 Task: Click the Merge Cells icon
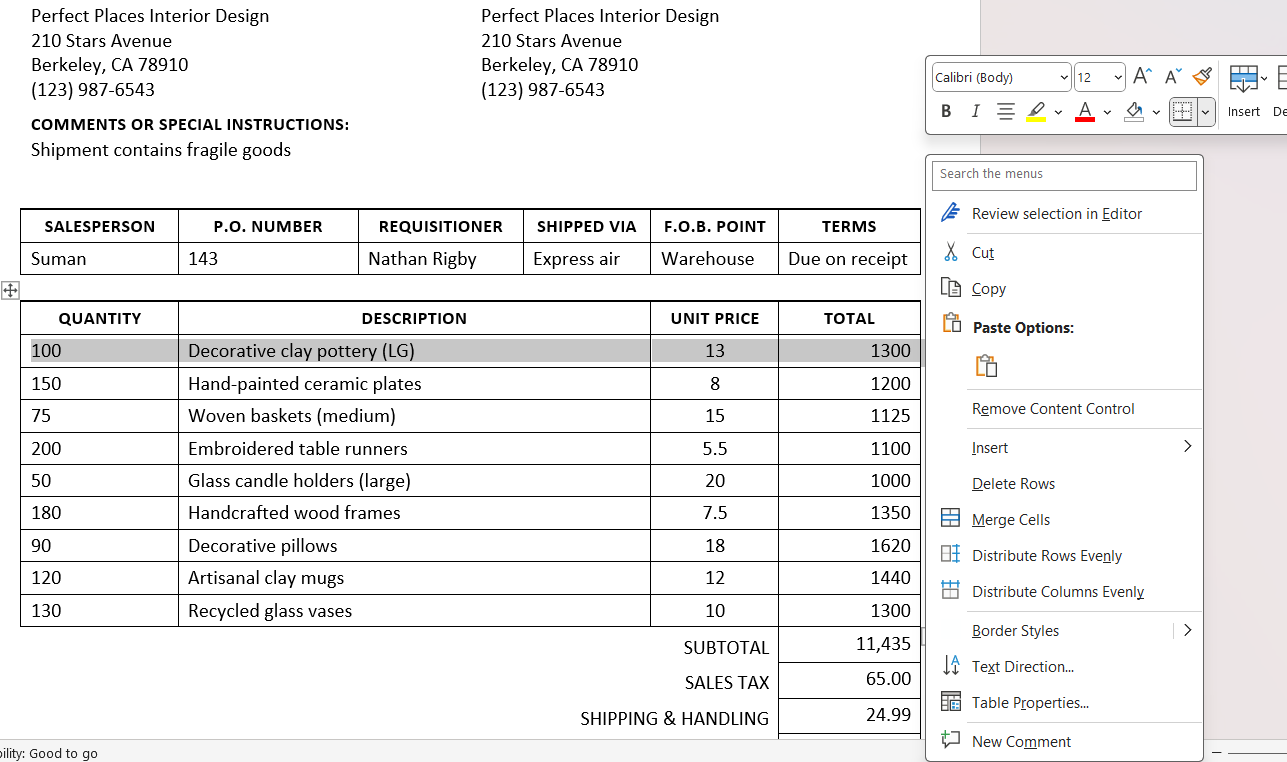[951, 519]
